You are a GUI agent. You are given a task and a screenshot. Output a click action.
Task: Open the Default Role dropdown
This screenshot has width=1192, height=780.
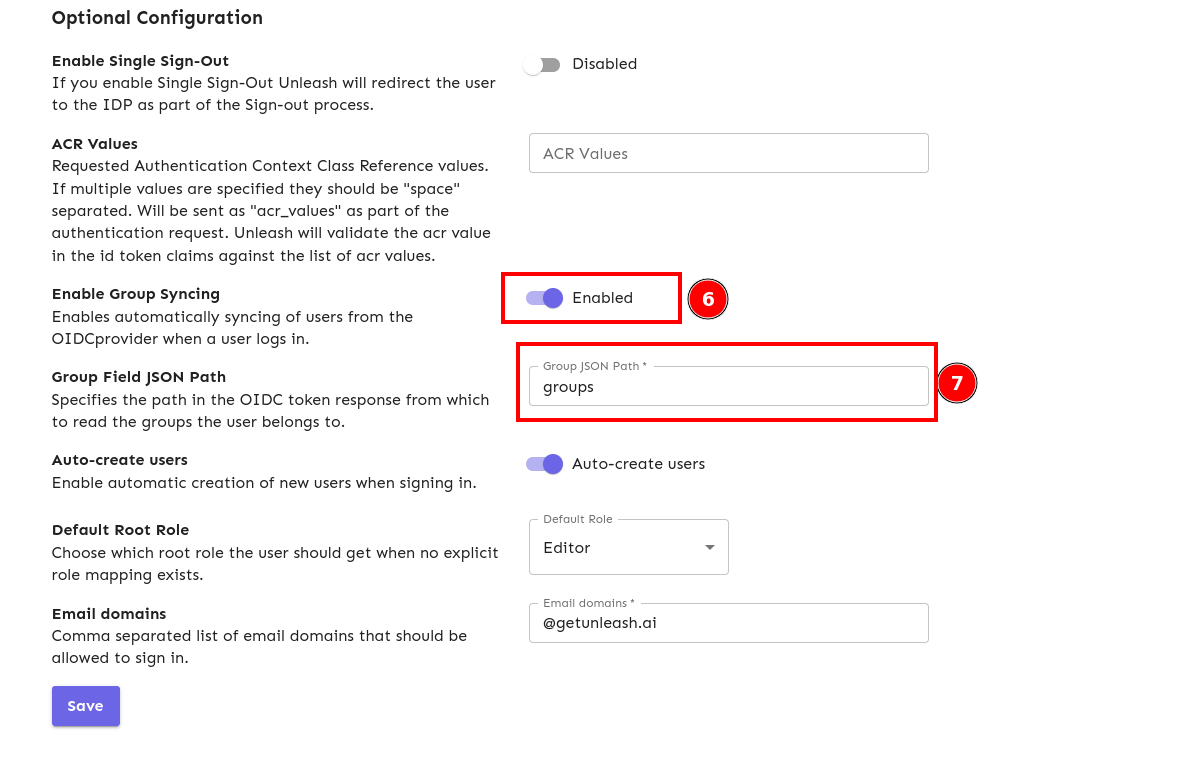[x=628, y=547]
